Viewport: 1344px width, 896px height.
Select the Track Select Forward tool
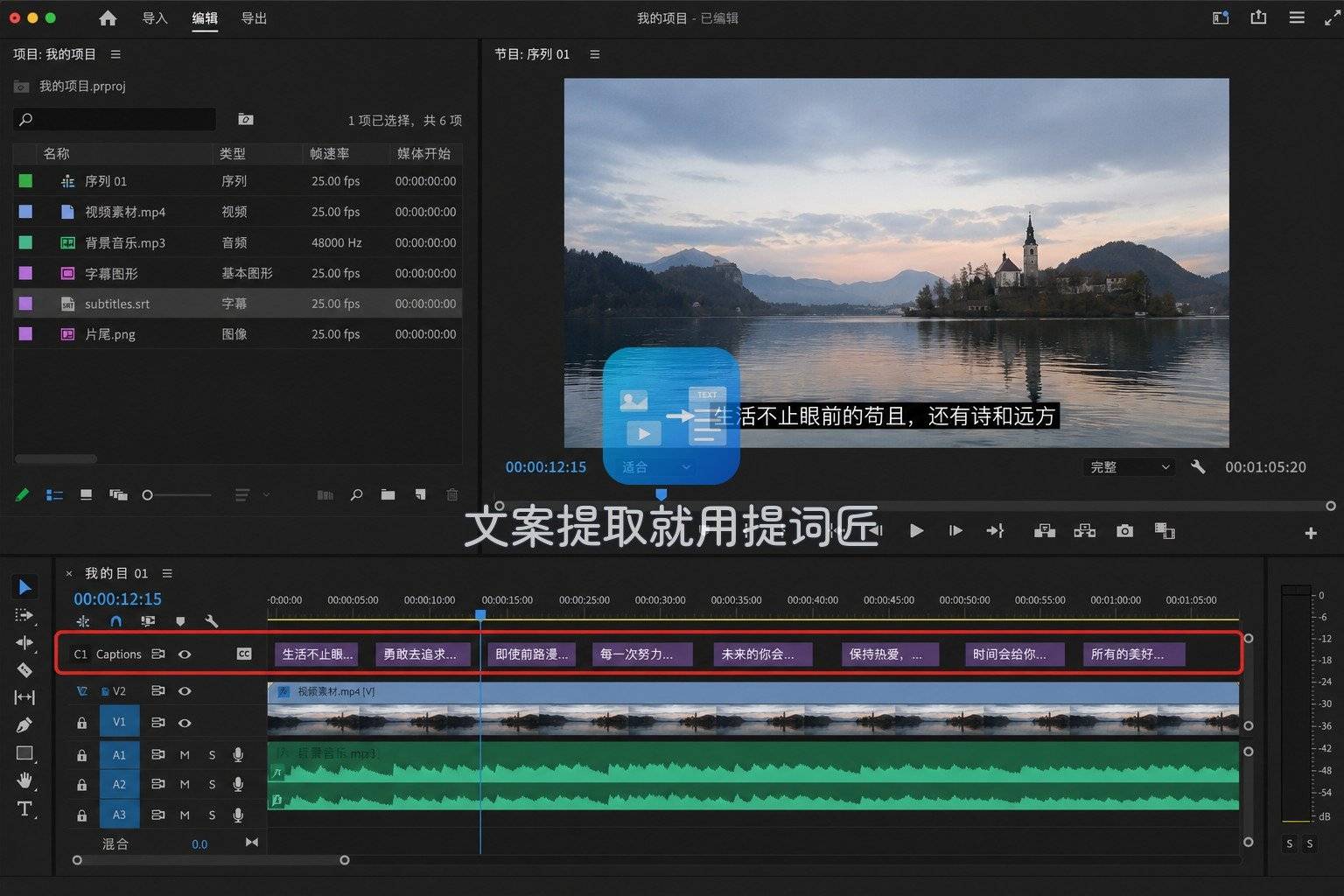(24, 615)
